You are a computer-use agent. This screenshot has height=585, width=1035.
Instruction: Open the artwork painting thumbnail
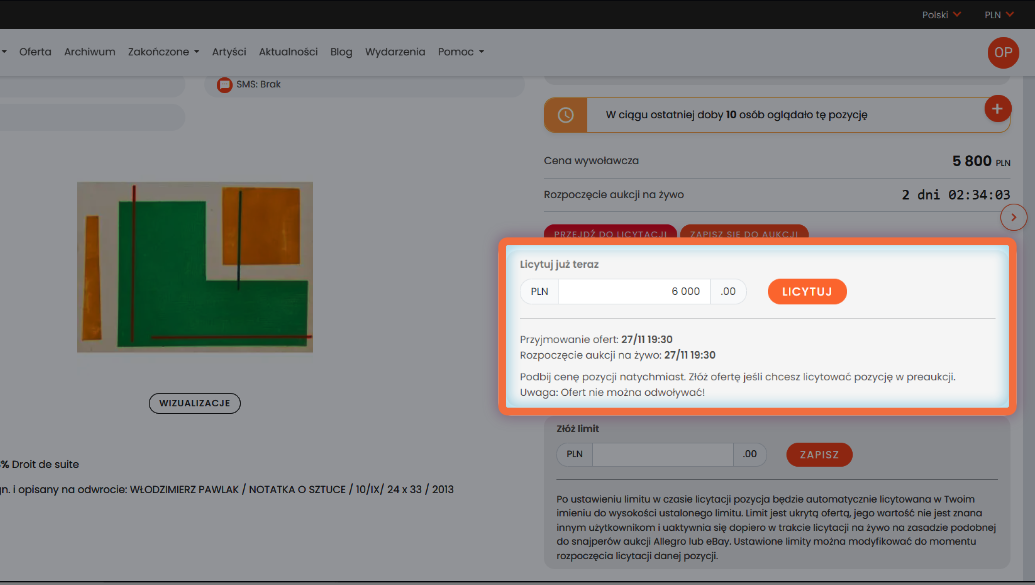point(195,267)
